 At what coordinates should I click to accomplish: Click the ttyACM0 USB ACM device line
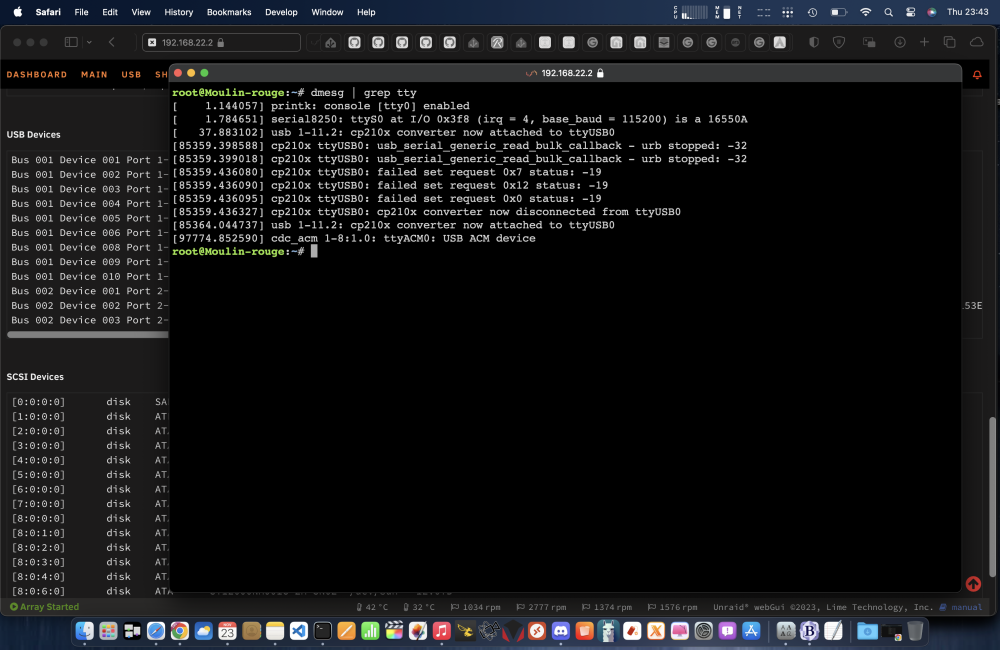(354, 238)
